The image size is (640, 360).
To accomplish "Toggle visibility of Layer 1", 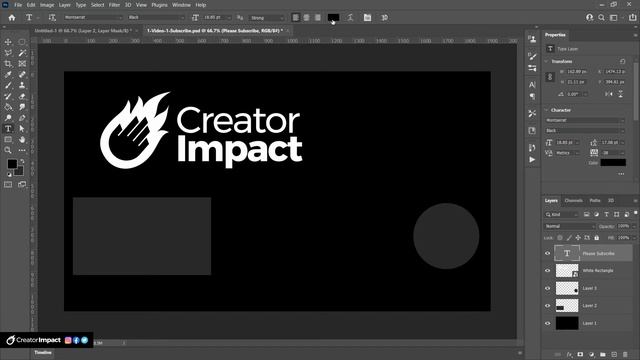I will (x=548, y=323).
